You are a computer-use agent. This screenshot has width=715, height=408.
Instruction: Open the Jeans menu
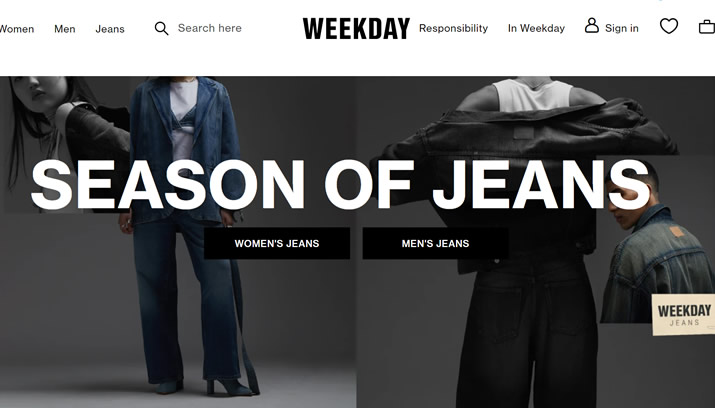[x=110, y=29]
